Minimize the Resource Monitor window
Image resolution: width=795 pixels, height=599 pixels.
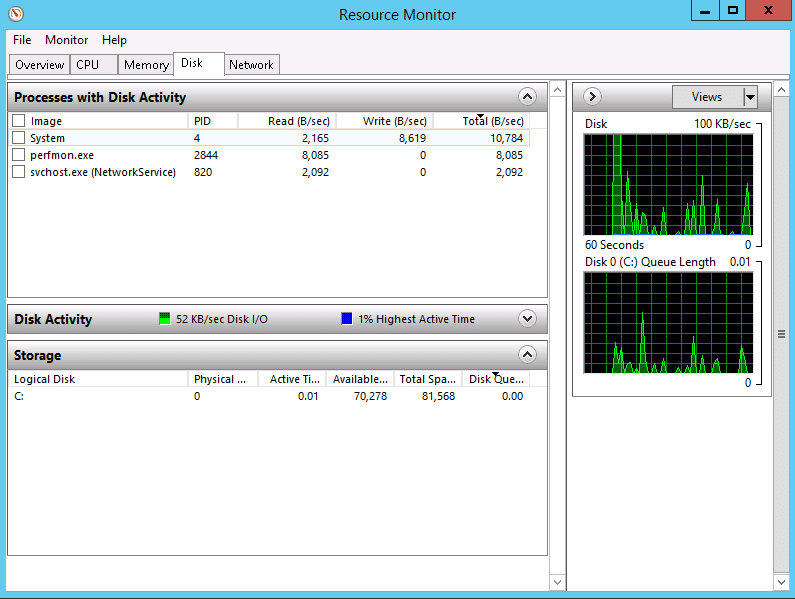tap(705, 11)
